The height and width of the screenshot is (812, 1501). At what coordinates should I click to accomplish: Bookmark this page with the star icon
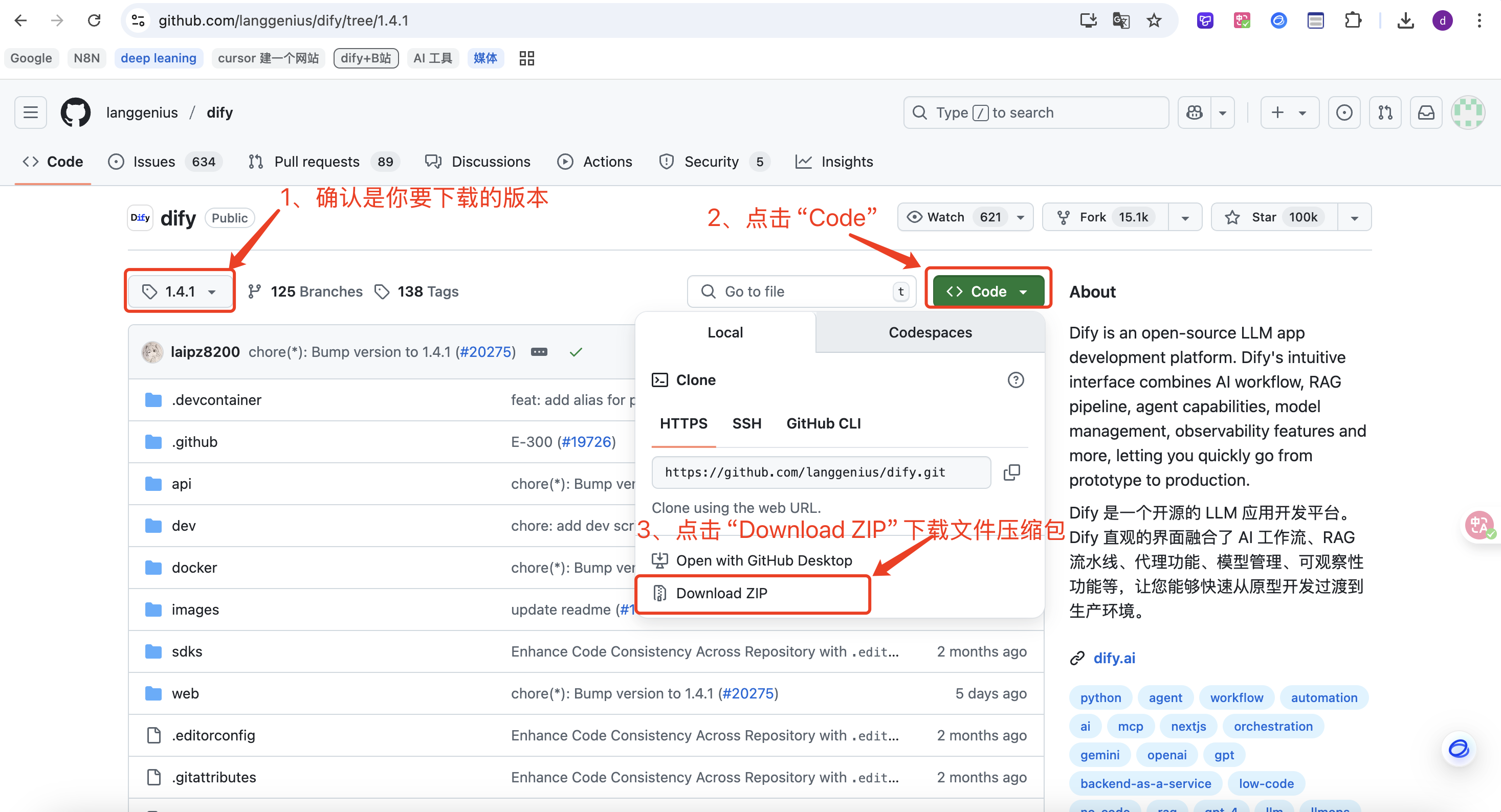click(1154, 21)
